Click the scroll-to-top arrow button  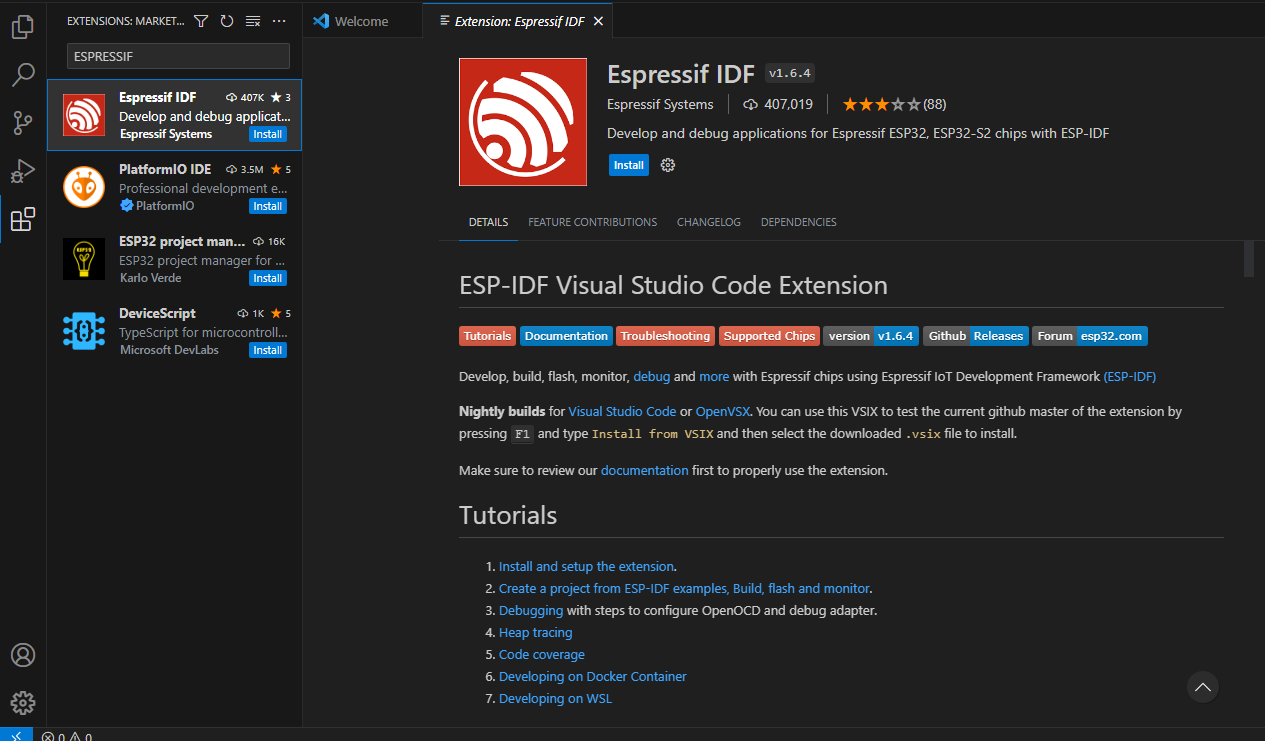1203,687
